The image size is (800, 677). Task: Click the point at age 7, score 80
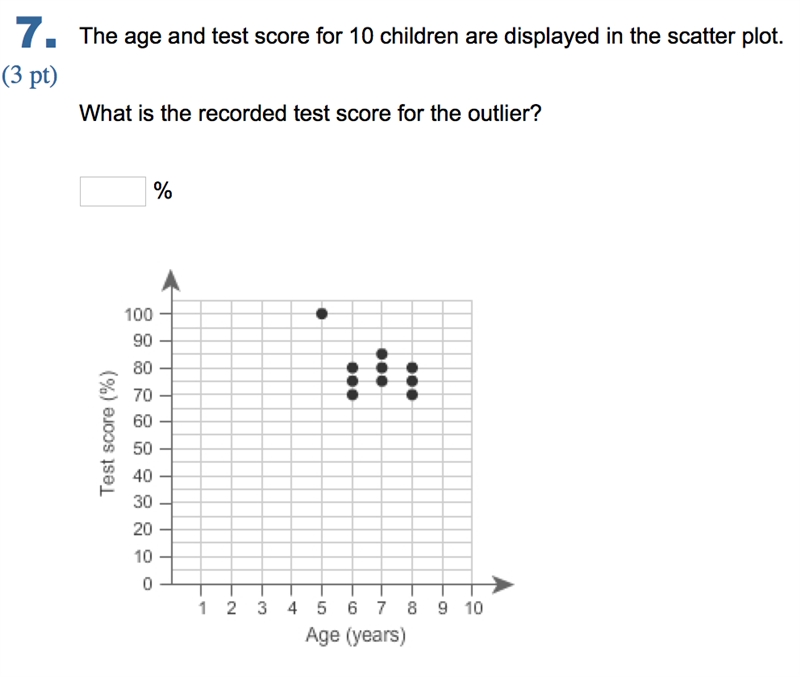click(382, 368)
